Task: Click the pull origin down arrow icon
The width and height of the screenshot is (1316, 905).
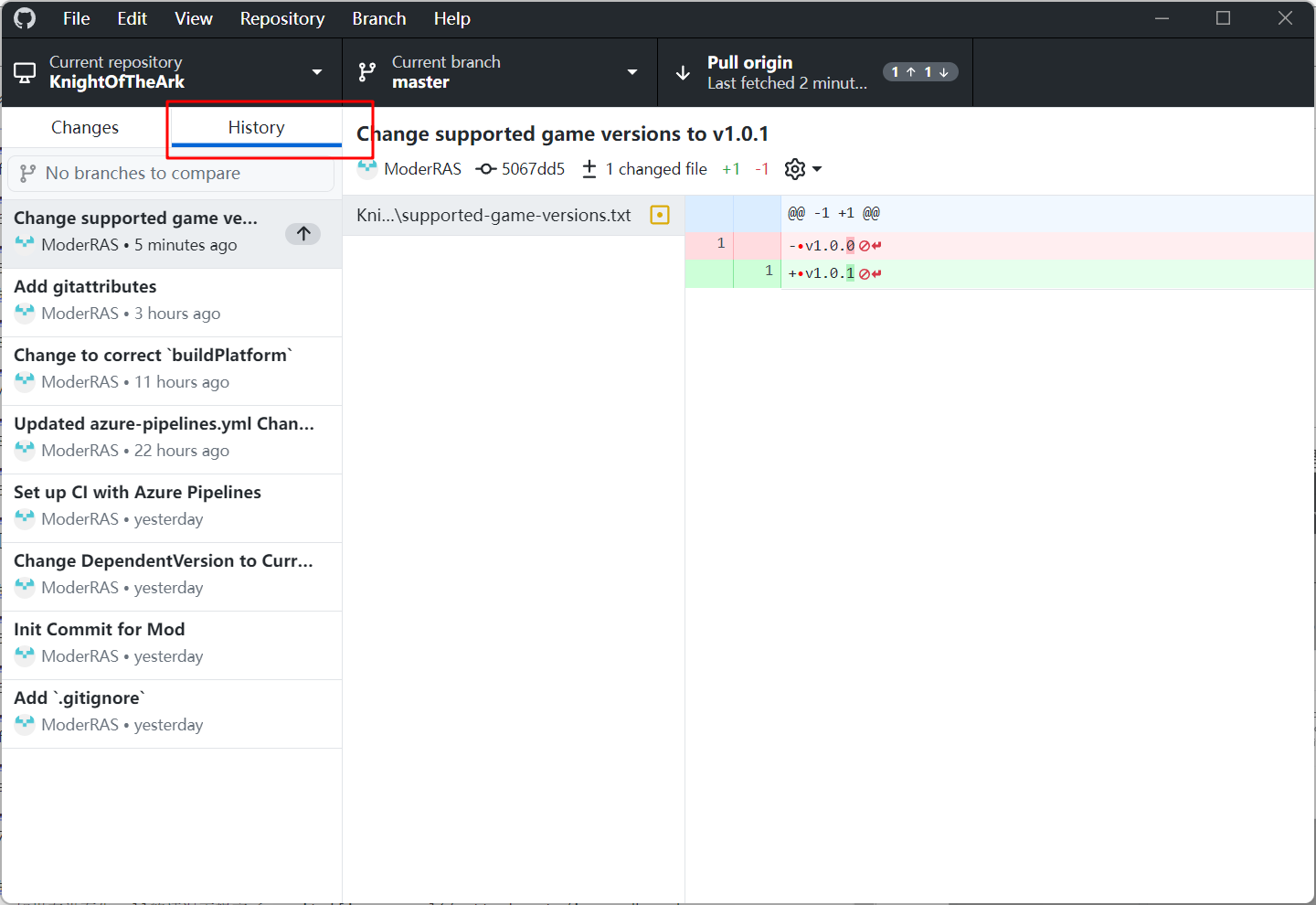Action: (683, 73)
